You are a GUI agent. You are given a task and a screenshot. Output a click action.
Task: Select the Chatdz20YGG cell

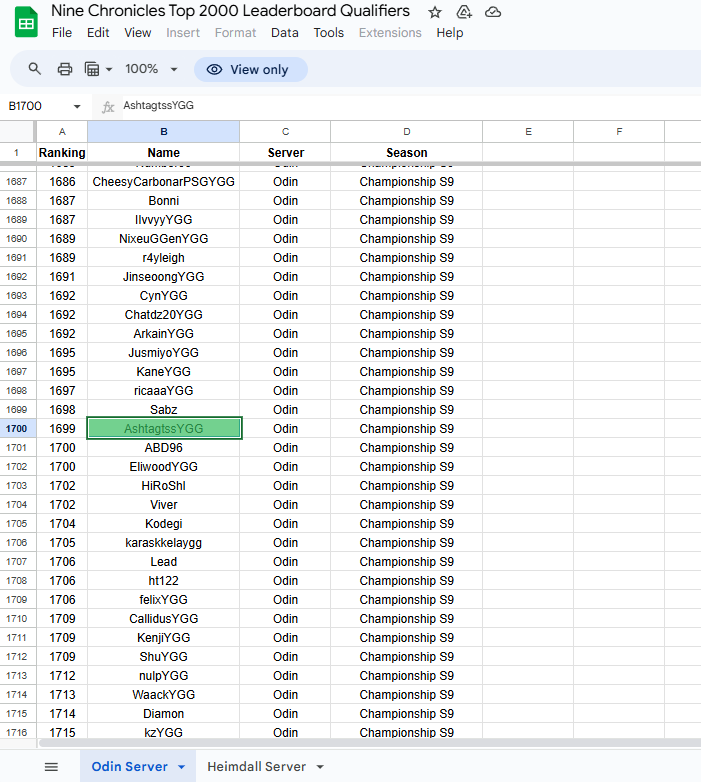tap(164, 315)
